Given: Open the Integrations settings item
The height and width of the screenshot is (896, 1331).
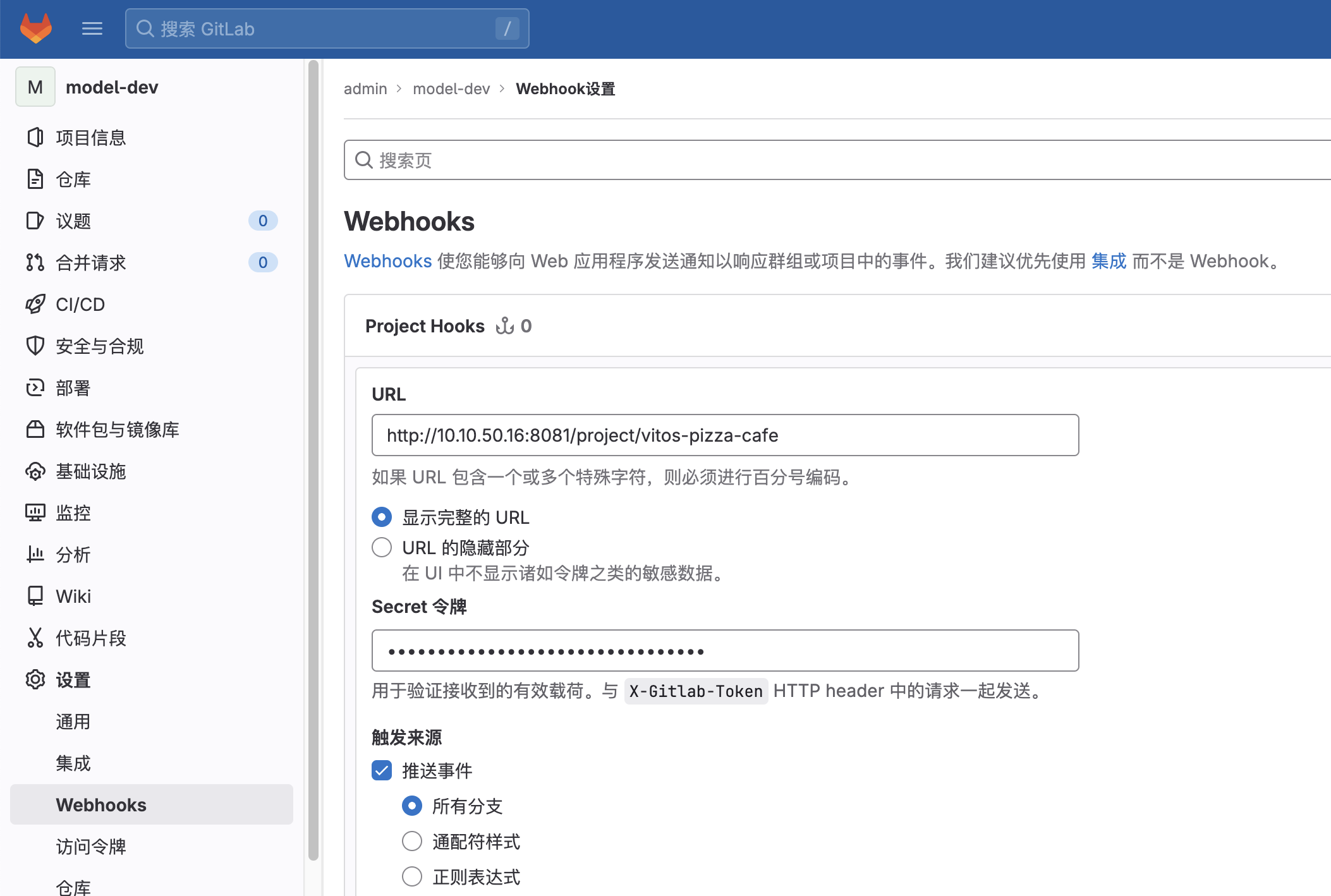Looking at the screenshot, I should coord(73,763).
